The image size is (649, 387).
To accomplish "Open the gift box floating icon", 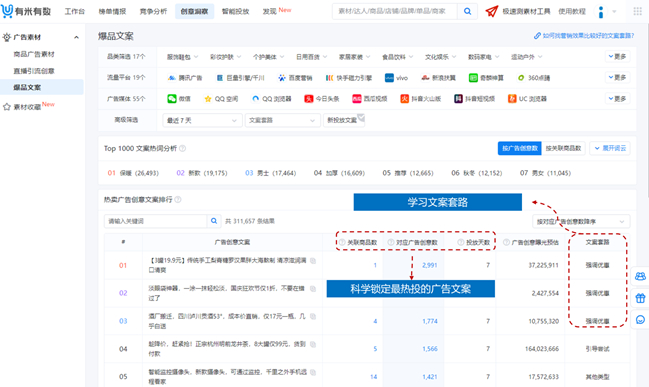I will (x=640, y=298).
